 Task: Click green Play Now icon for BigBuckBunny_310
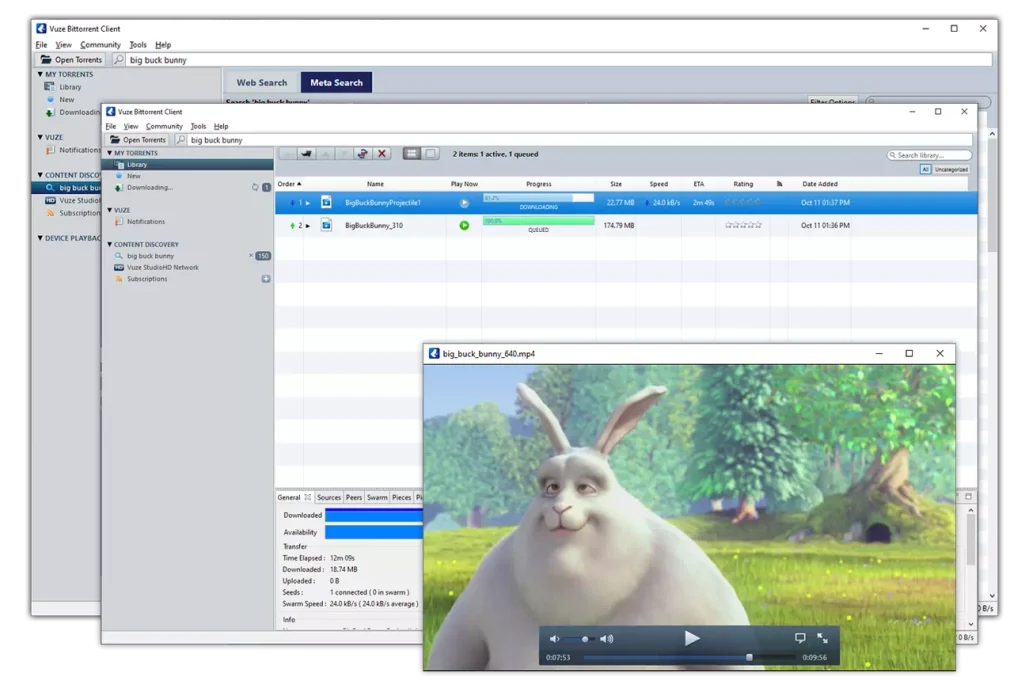click(464, 225)
